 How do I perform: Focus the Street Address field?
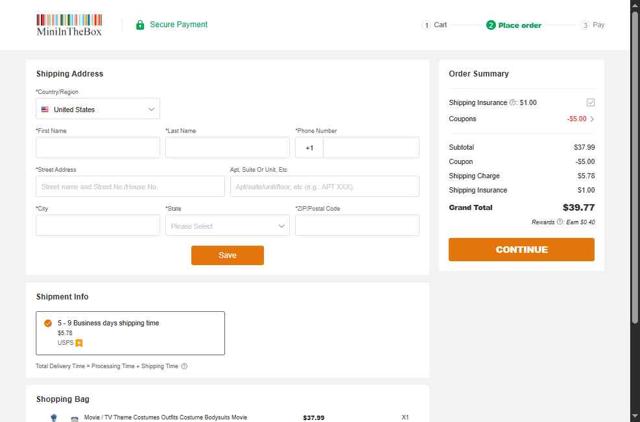click(130, 187)
